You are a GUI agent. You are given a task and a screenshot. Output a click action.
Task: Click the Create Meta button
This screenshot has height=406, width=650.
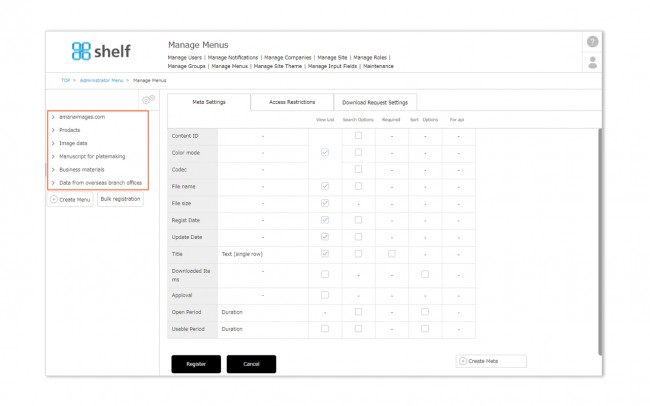click(x=491, y=361)
